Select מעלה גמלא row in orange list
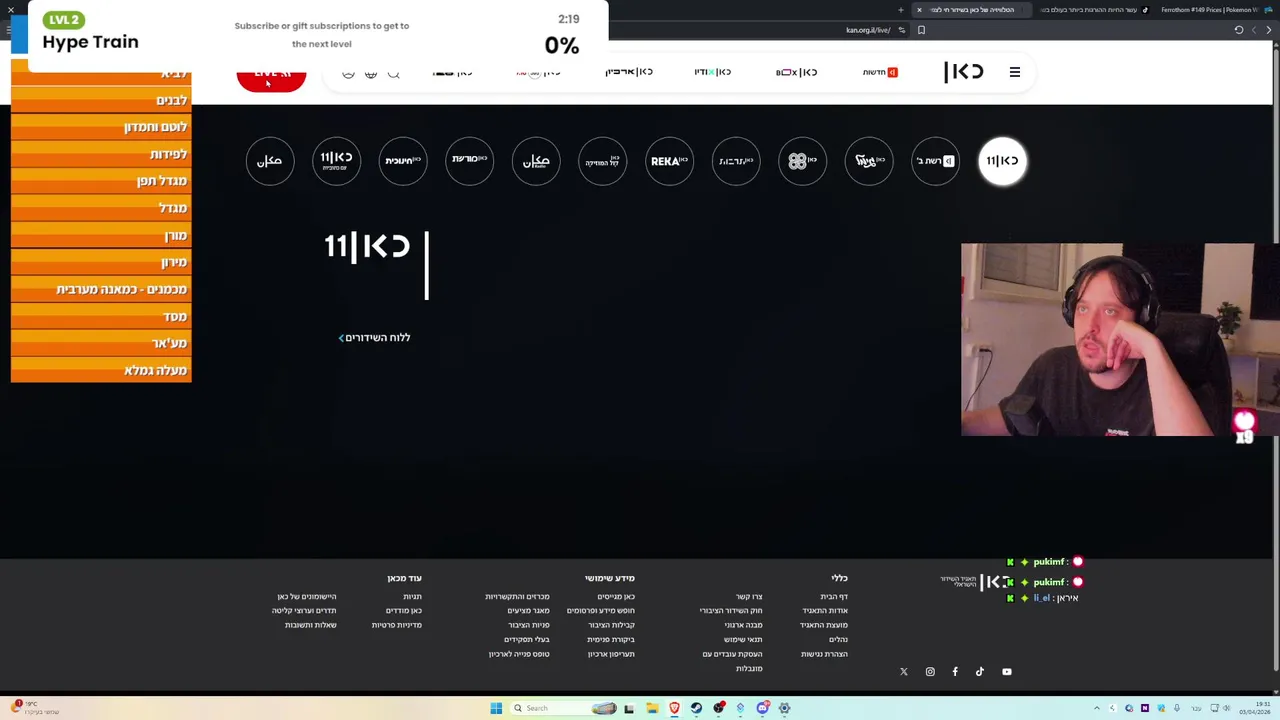The width and height of the screenshot is (1280, 720). click(x=101, y=371)
